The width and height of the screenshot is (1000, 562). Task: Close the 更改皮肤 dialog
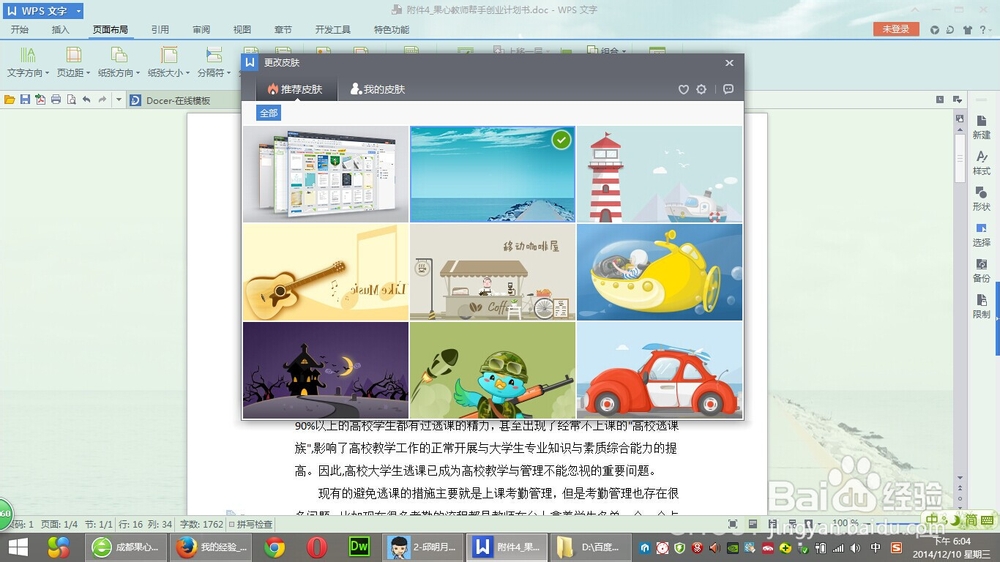pos(729,63)
